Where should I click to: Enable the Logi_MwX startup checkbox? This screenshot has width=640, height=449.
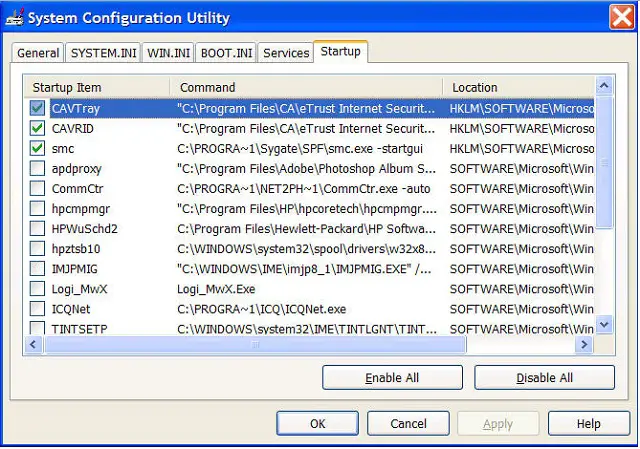(x=37, y=289)
